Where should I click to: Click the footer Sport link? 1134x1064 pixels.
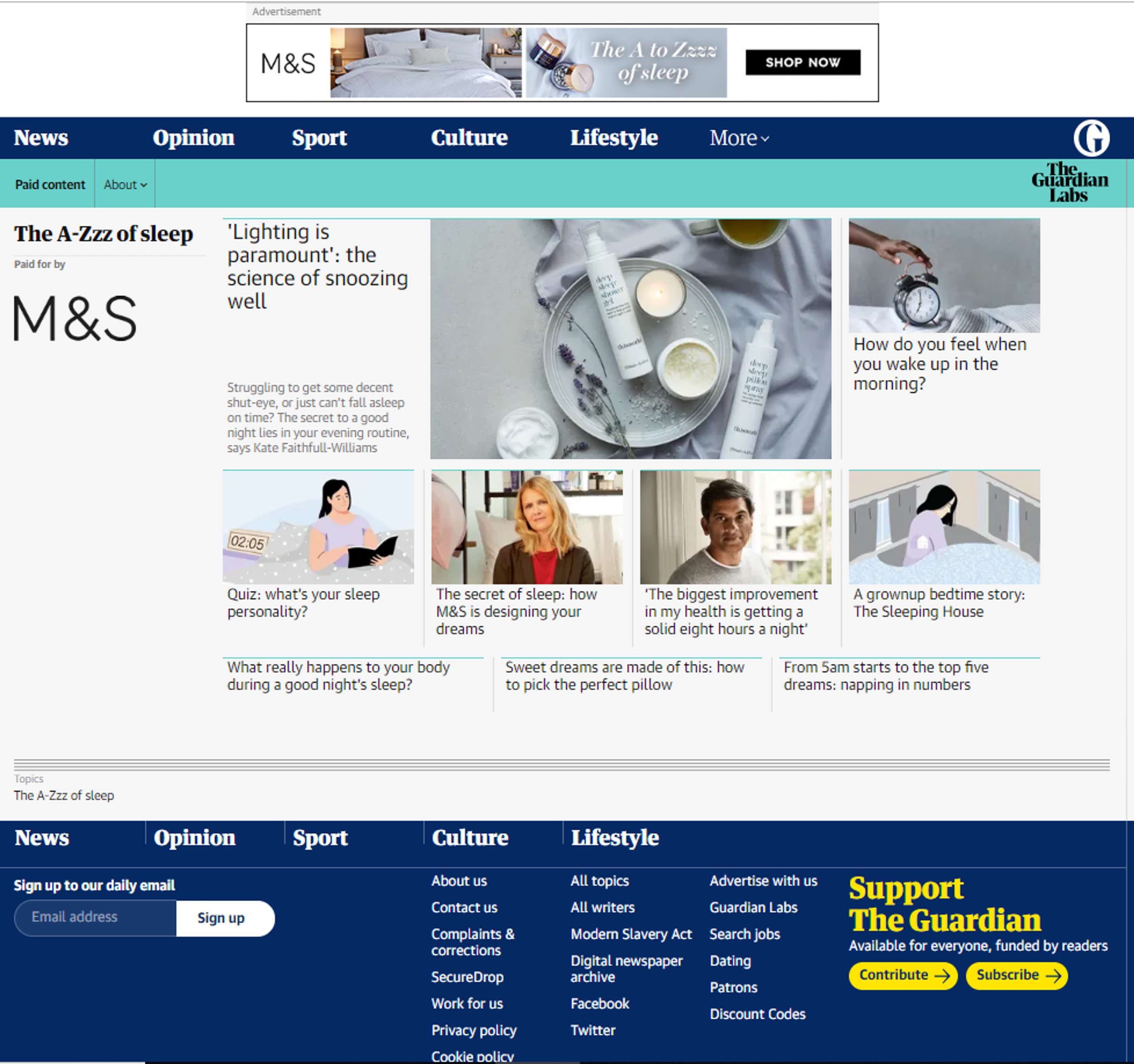click(320, 838)
